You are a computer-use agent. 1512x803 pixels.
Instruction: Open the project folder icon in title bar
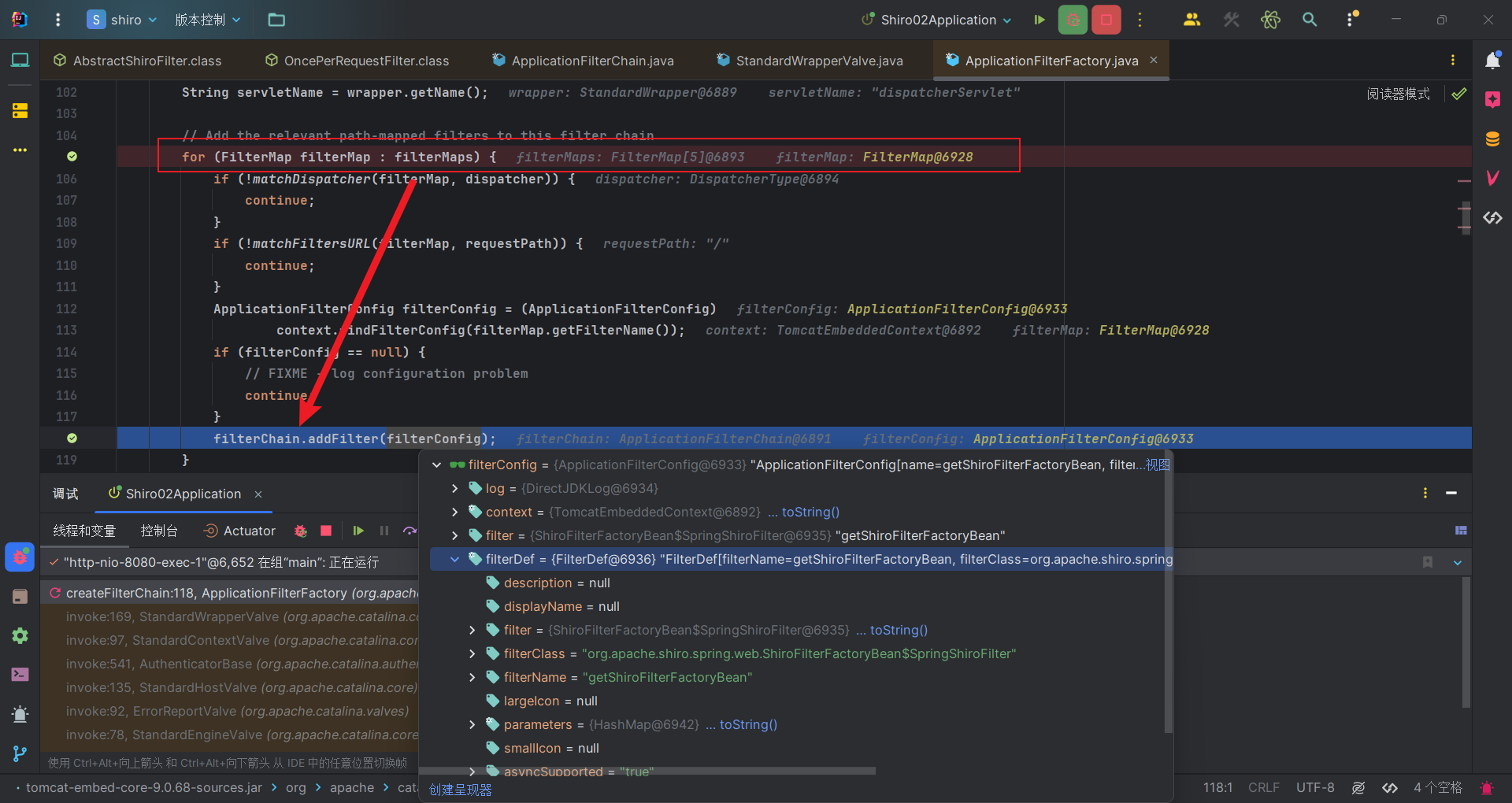pyautogui.click(x=276, y=20)
